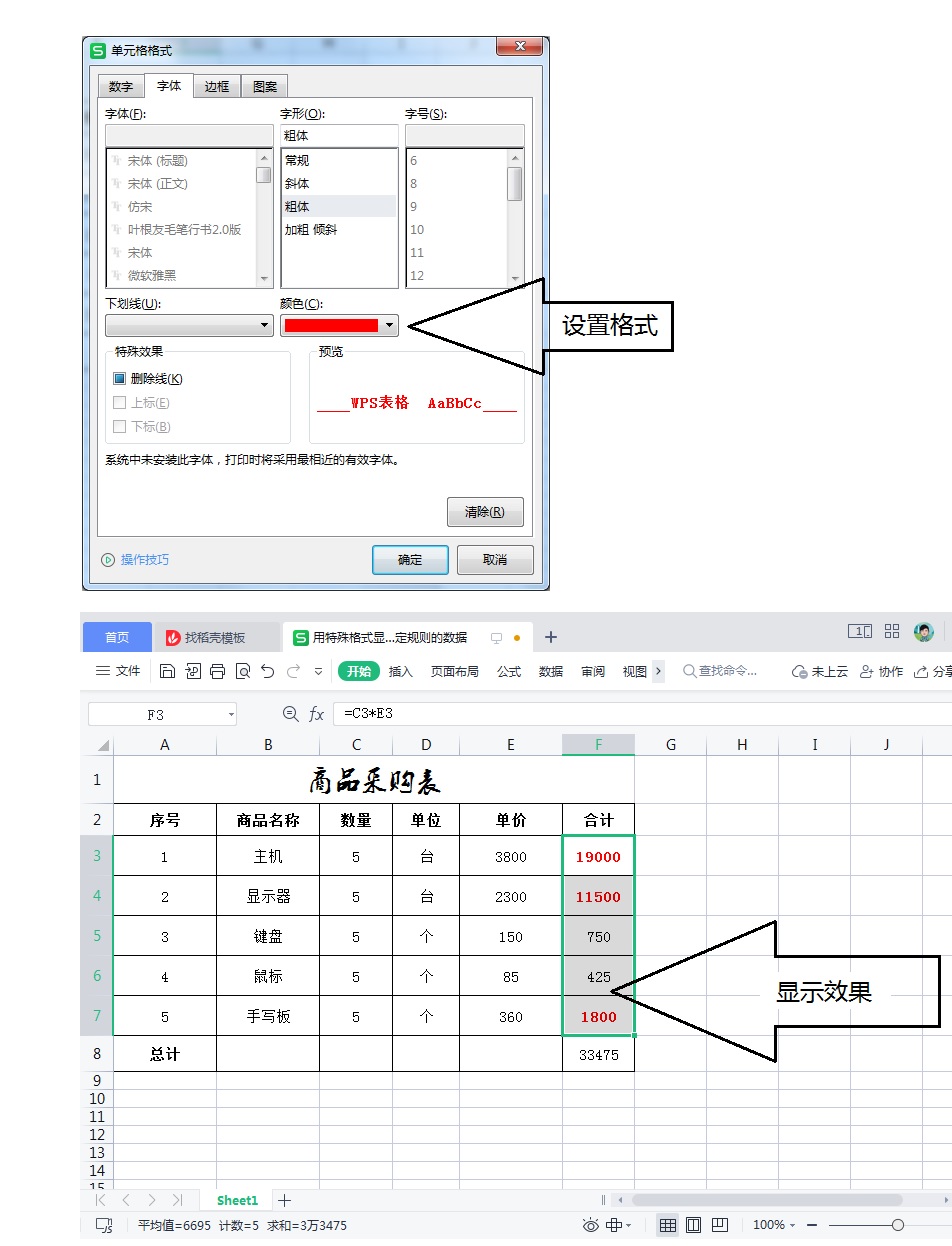Switch to the 数字 tab in format dialog
Image resolution: width=952 pixels, height=1246 pixels.
pyautogui.click(x=121, y=86)
